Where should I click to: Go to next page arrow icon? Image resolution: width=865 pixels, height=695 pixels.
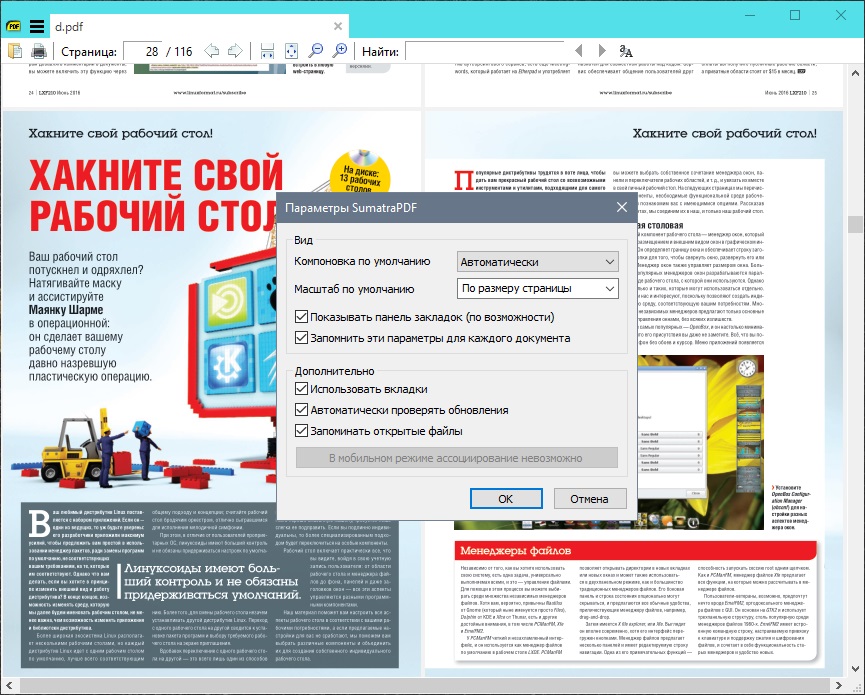coord(235,51)
